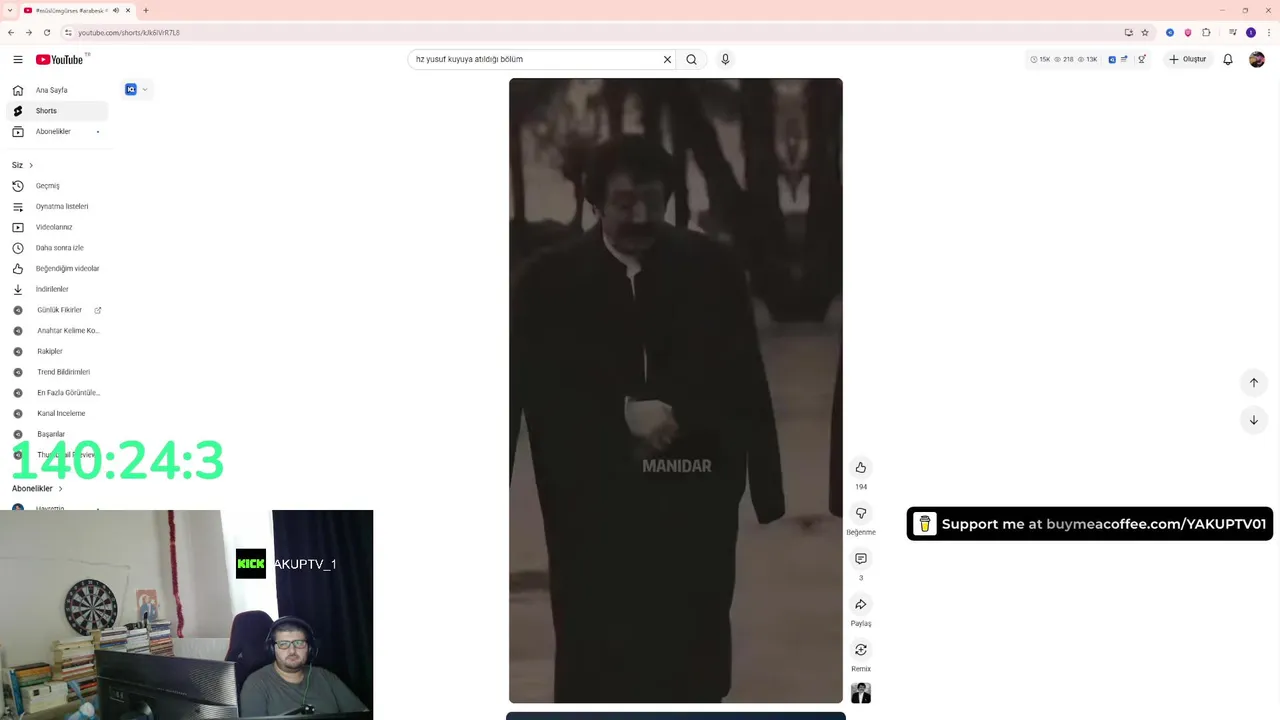Open the Short's sound thumbnail
The width and height of the screenshot is (1280, 720).
pos(861,693)
